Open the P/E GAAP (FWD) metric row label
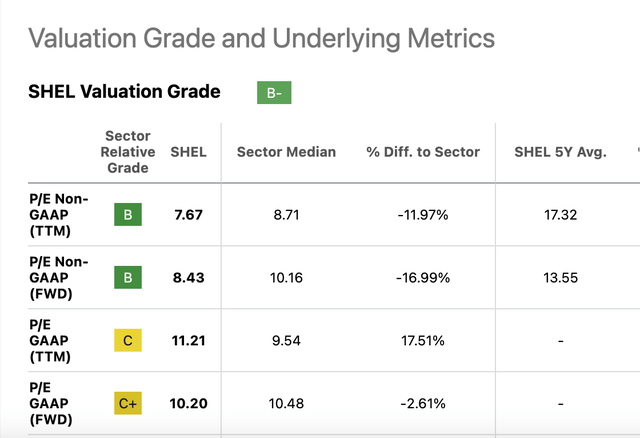 coord(51,403)
